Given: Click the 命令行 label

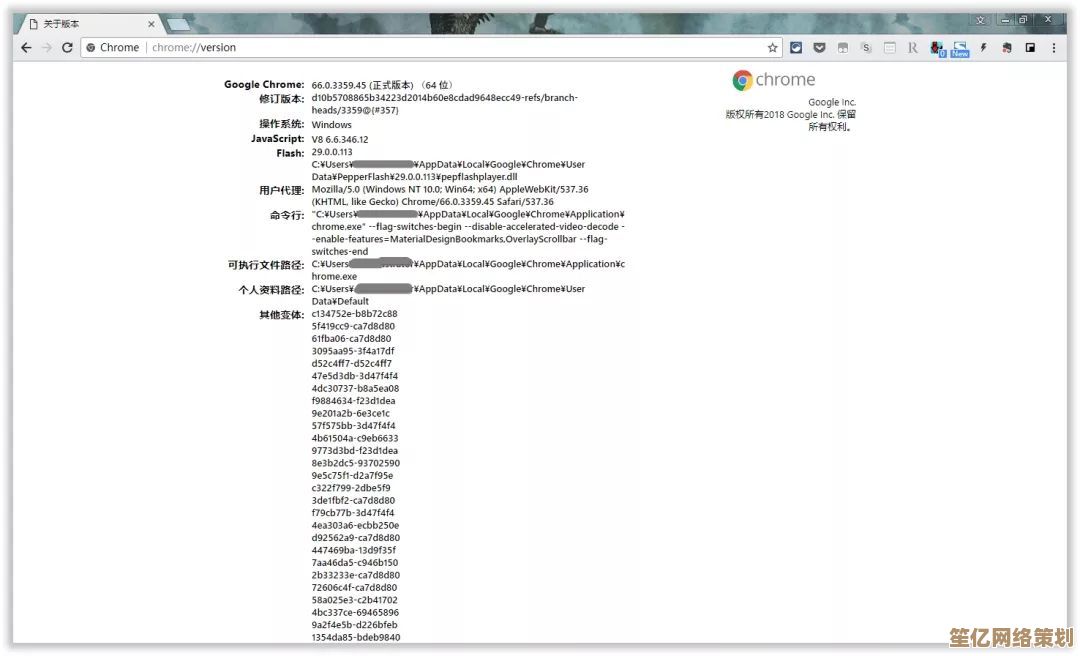Looking at the screenshot, I should [x=287, y=216].
